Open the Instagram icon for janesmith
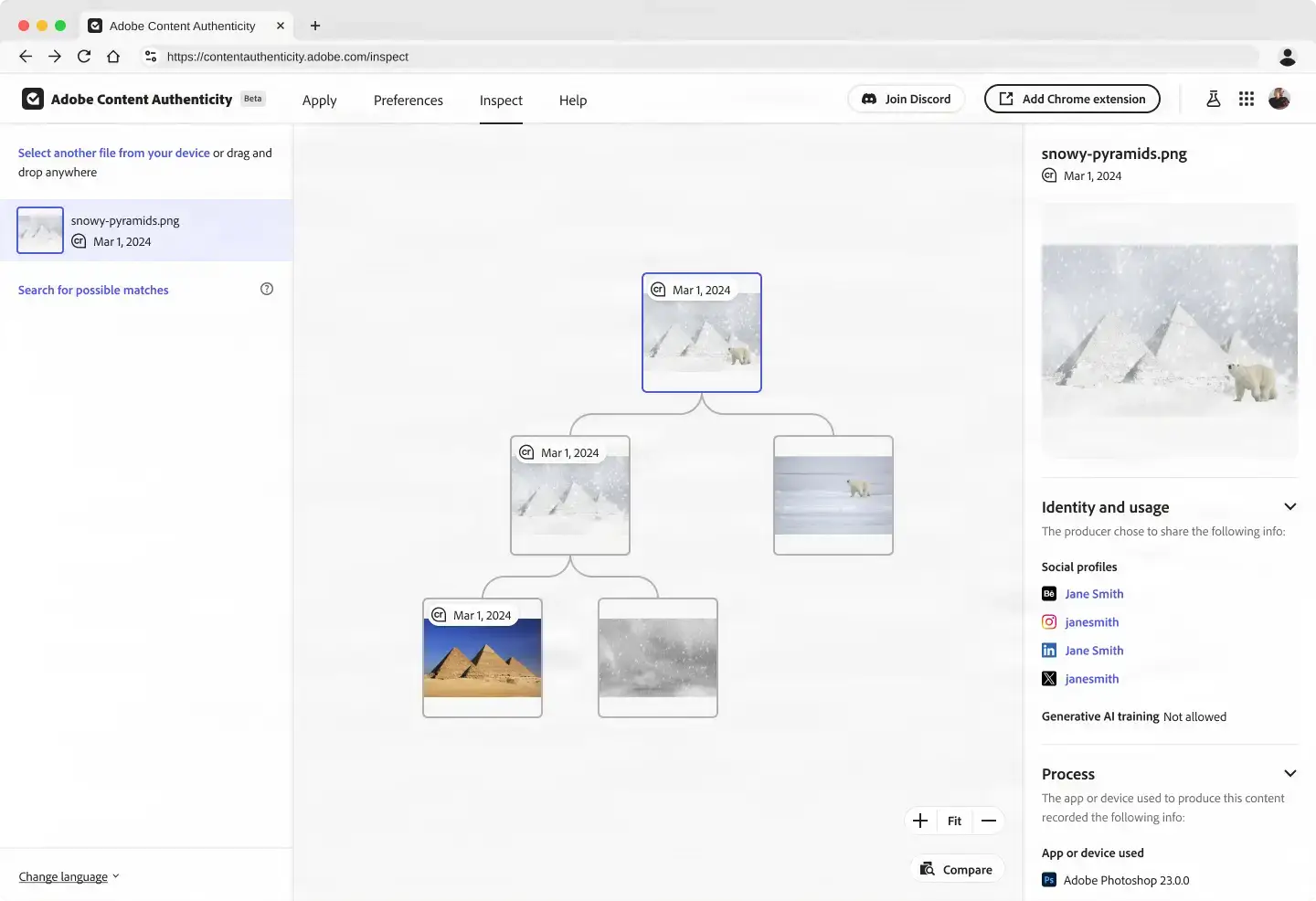 (1047, 621)
